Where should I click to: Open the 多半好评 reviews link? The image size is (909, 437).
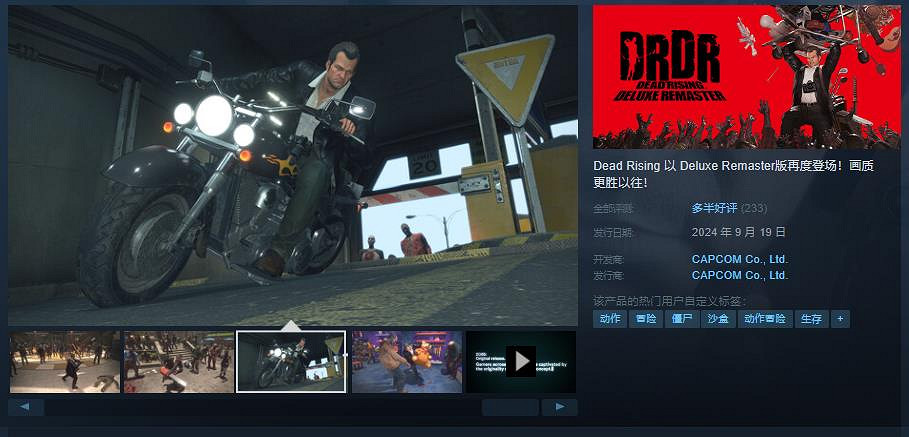click(x=714, y=208)
